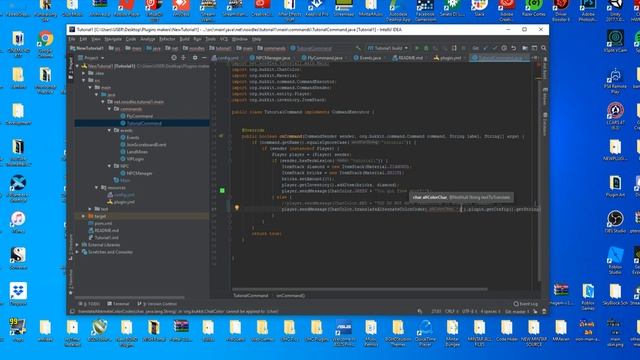Expand External Libraries node

(78, 244)
